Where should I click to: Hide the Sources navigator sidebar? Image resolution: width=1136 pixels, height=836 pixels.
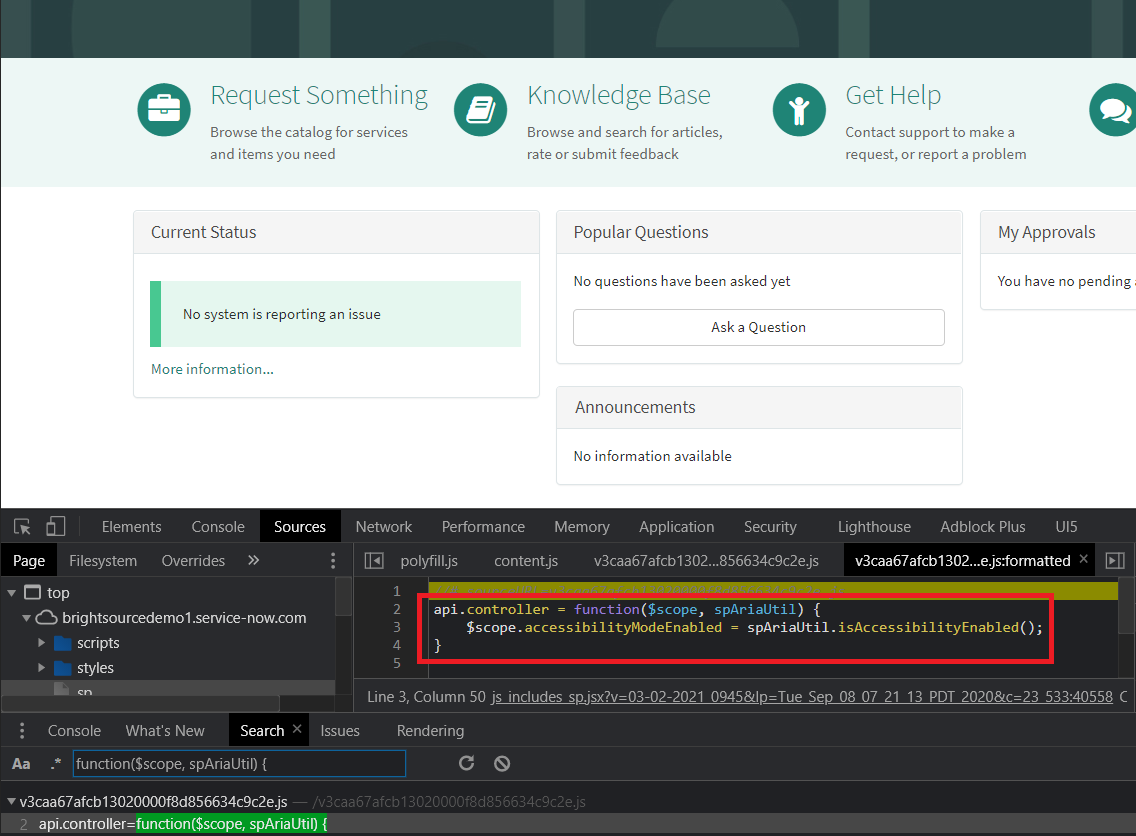pos(373,561)
